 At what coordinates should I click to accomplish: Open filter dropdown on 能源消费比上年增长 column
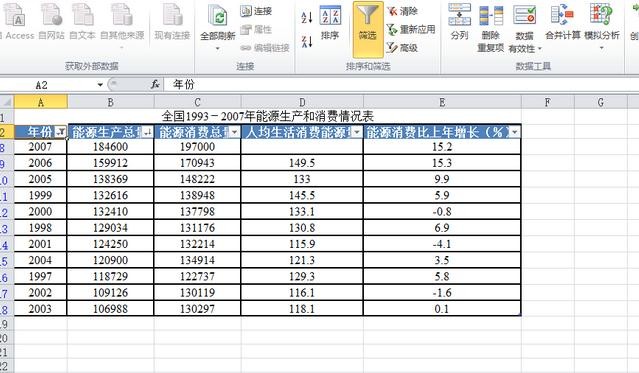515,132
